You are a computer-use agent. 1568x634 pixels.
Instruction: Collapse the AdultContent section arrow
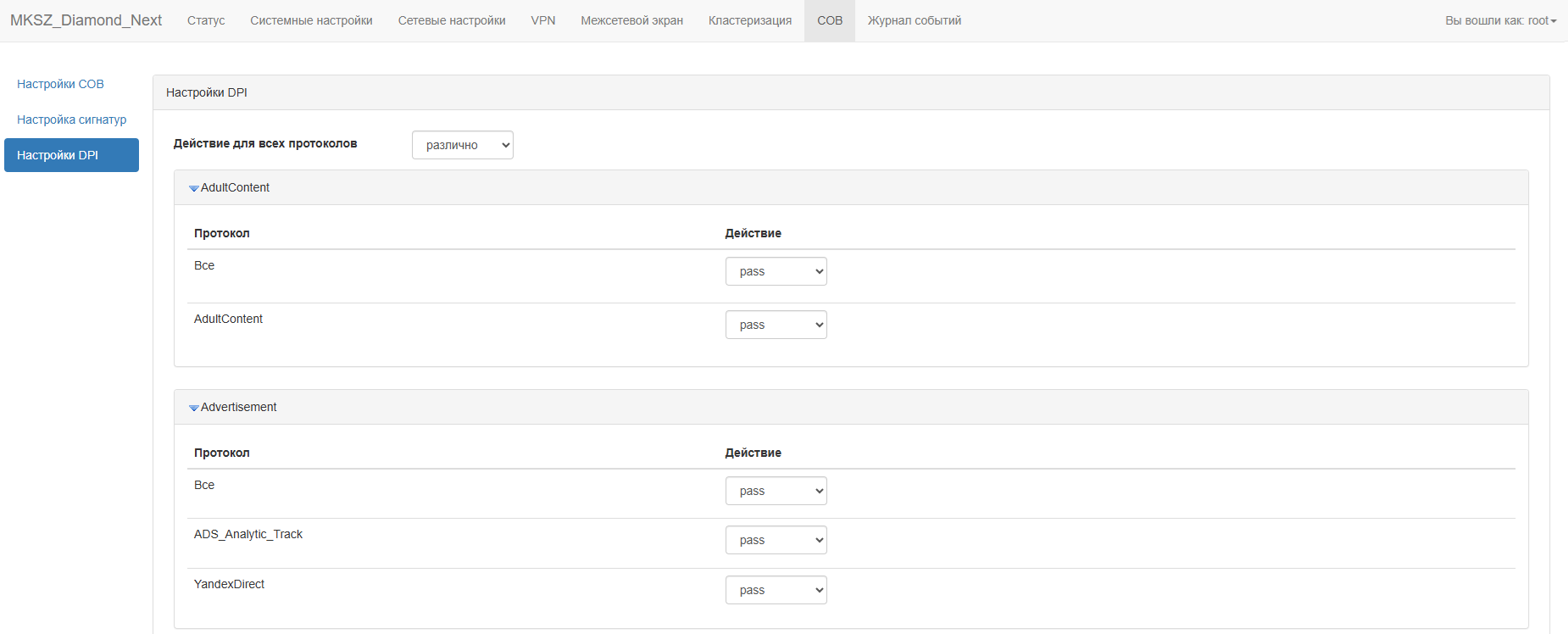point(194,188)
